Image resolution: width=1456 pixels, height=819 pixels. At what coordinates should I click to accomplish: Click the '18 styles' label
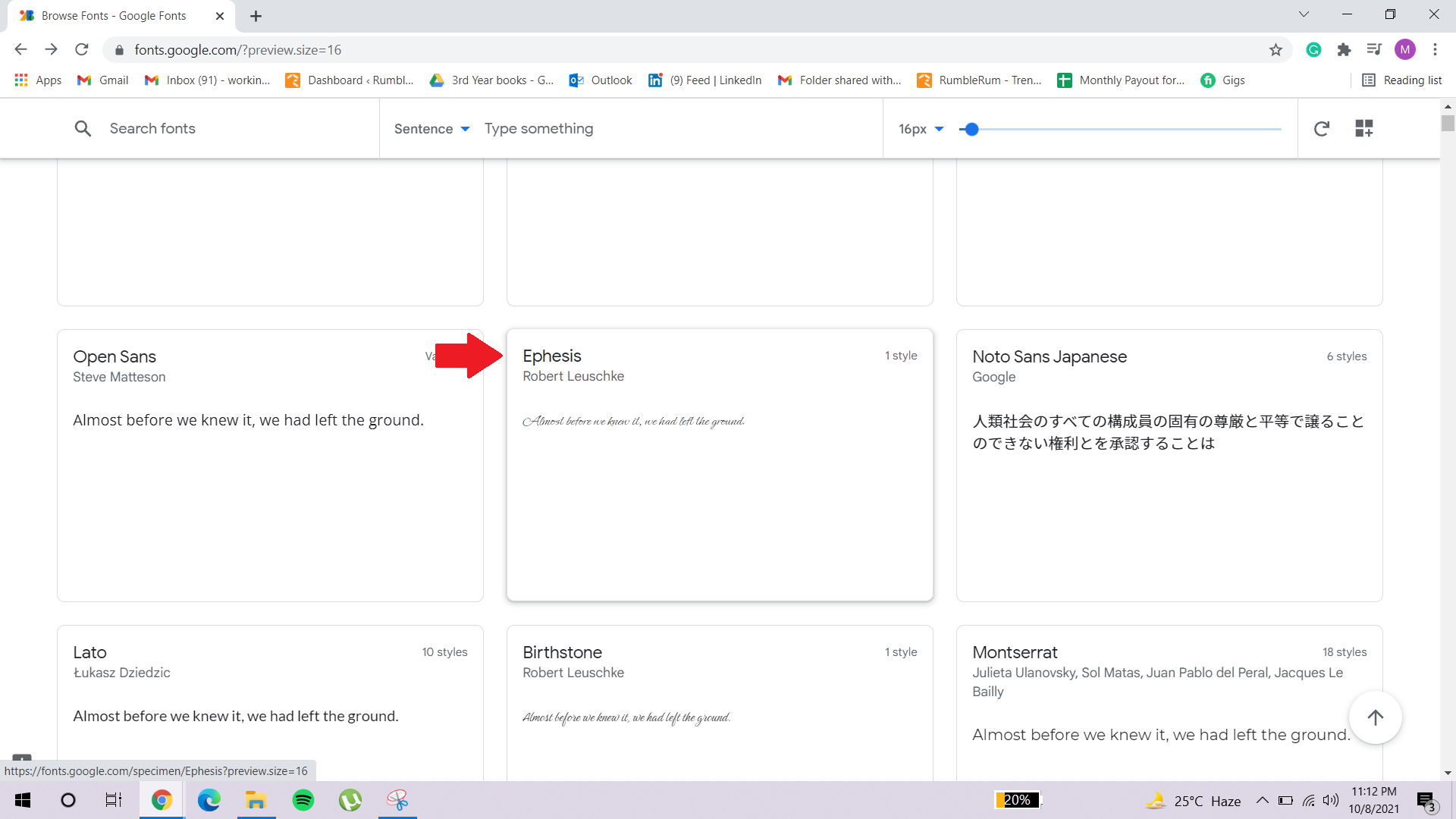pyautogui.click(x=1345, y=652)
